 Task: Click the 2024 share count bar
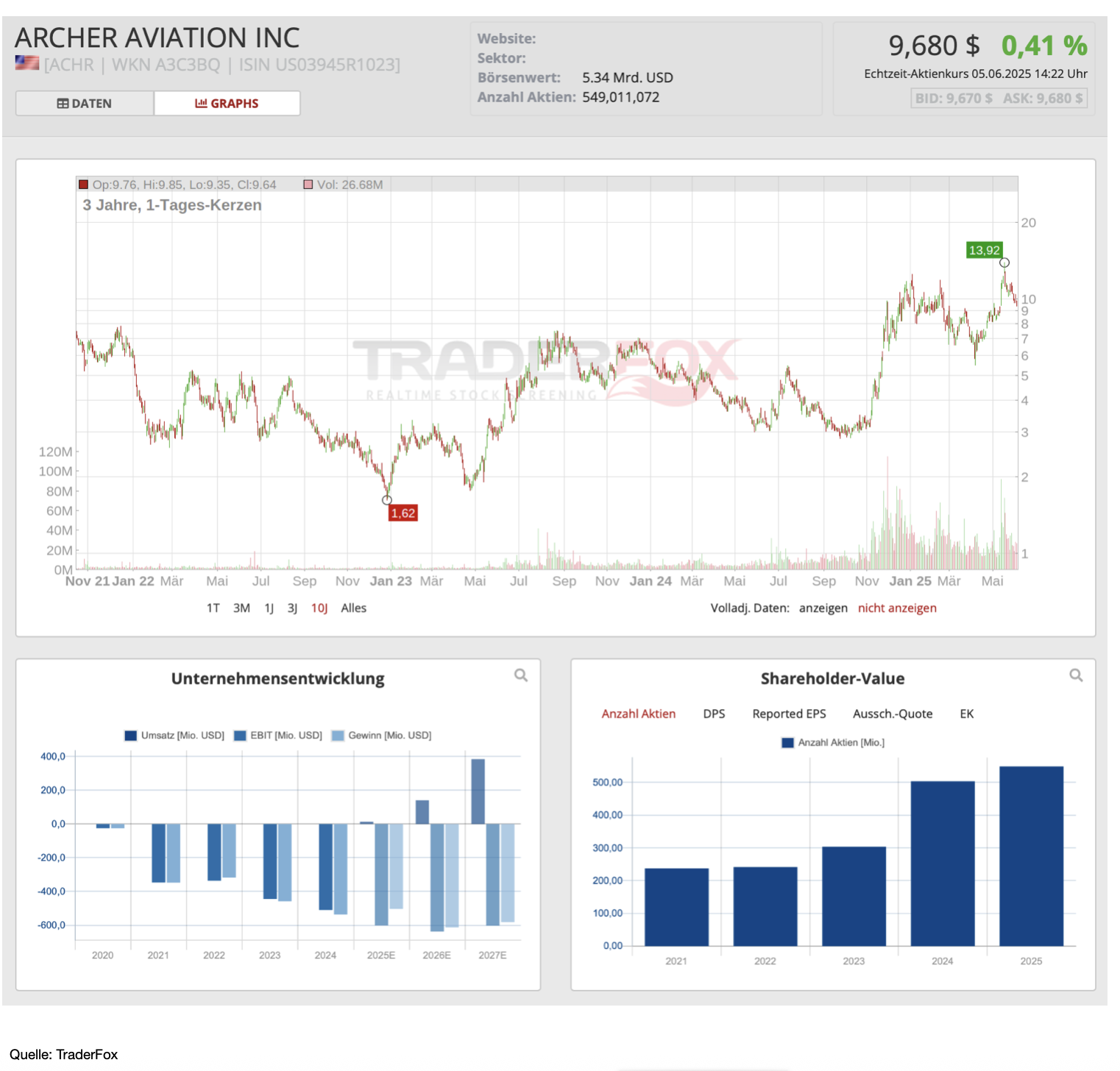[943, 864]
